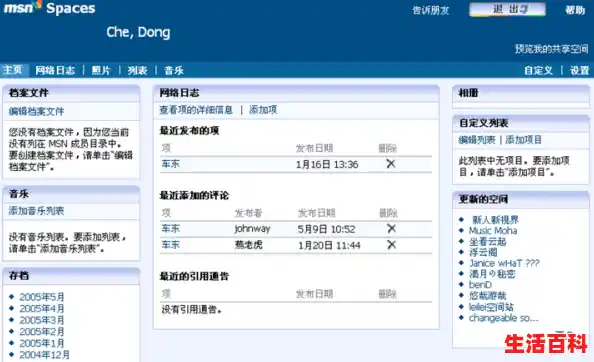Click the 没有引用通告 text
594x362 pixels.
coord(192,310)
